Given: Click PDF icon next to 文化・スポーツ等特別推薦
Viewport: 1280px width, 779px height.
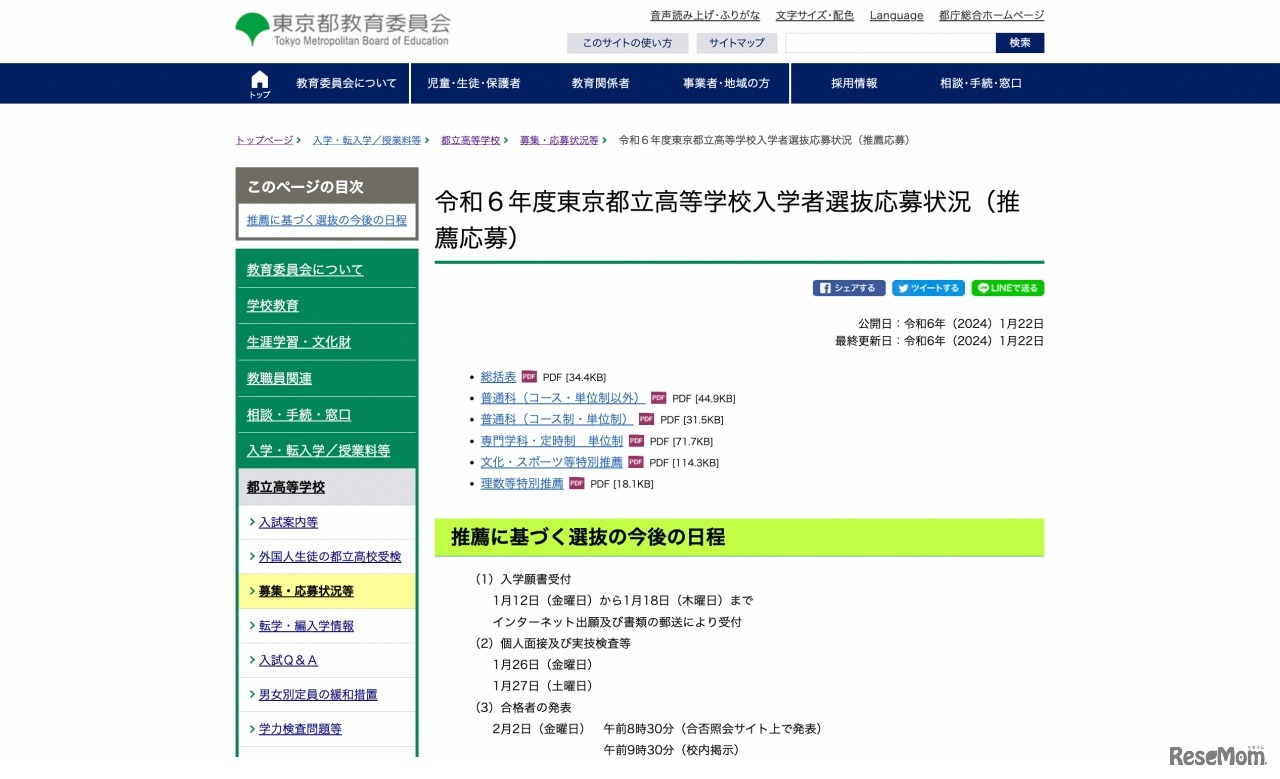Looking at the screenshot, I should tap(635, 461).
